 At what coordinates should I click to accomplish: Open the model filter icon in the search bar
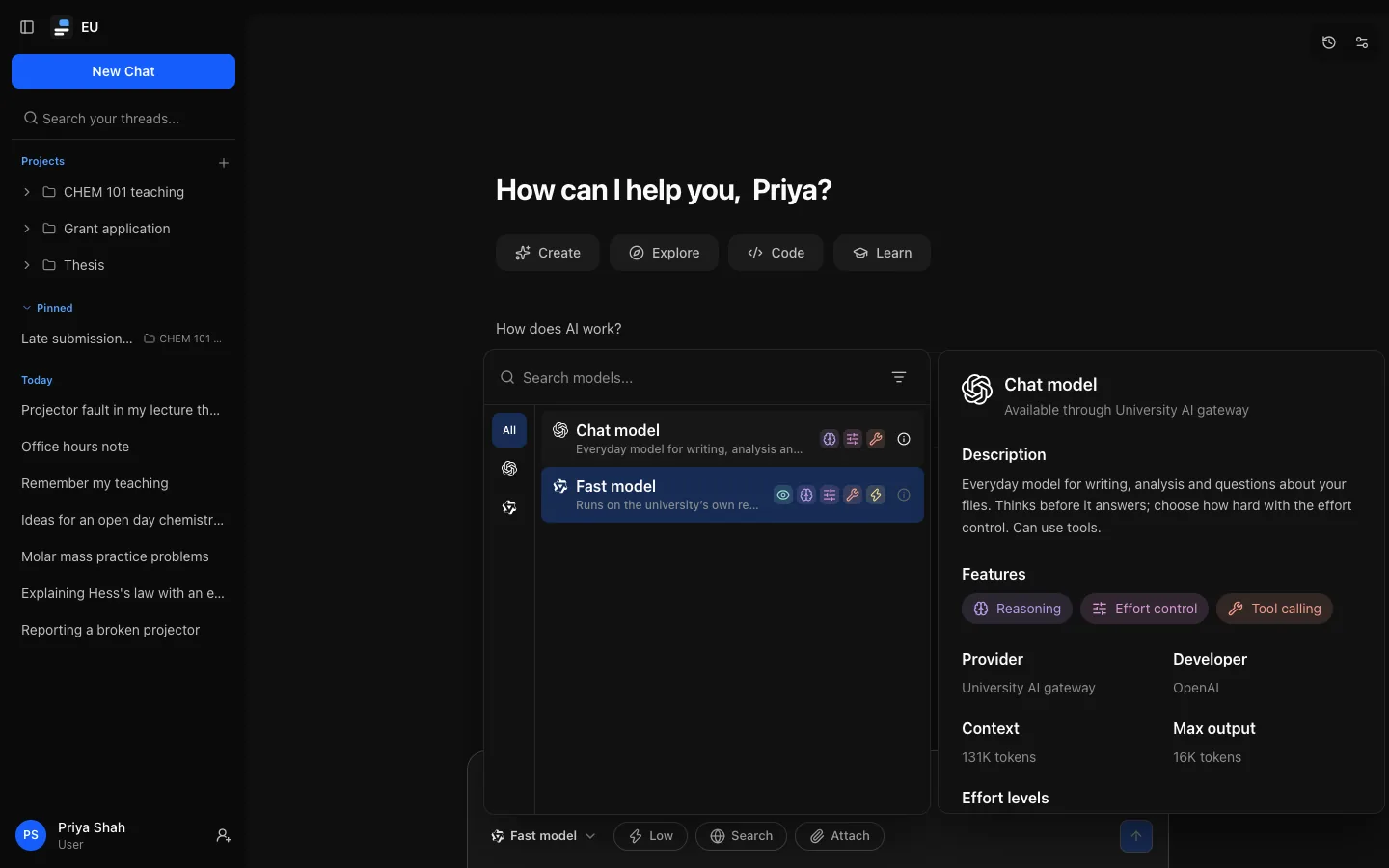coord(899,377)
